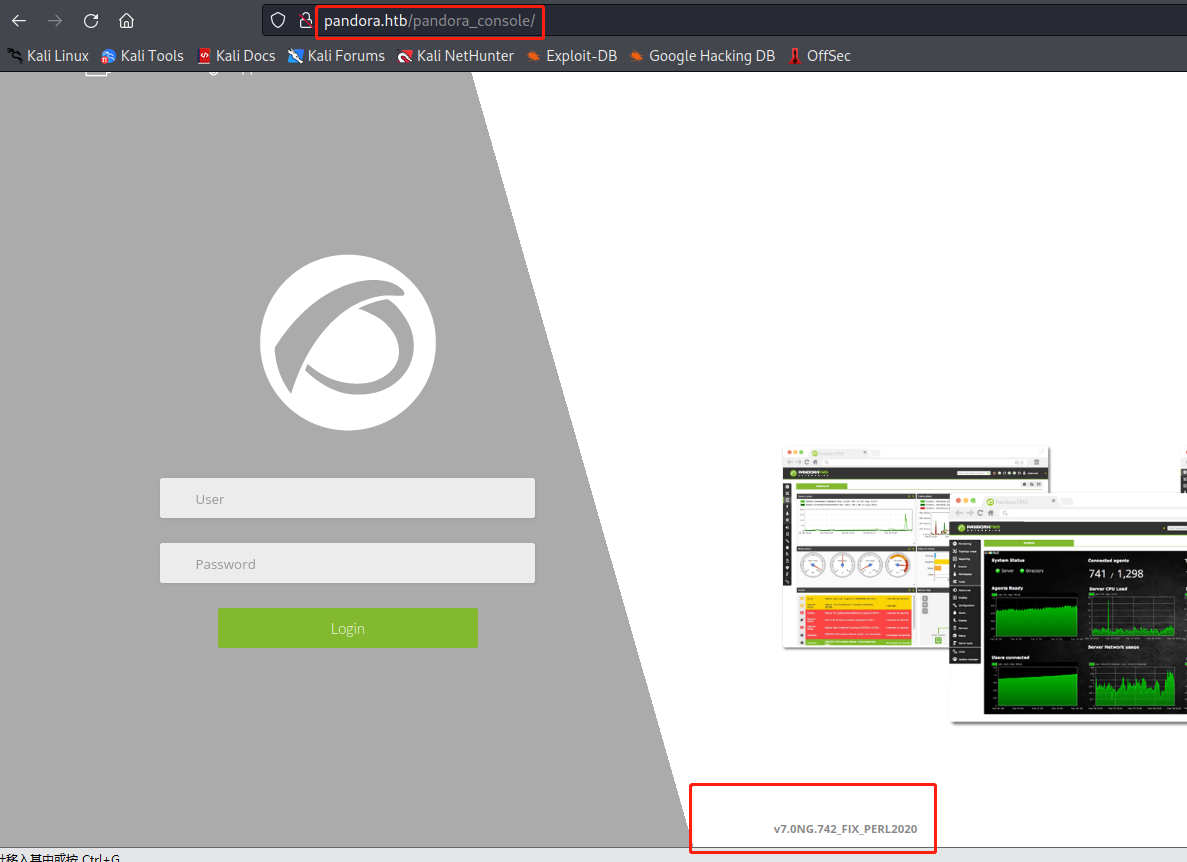Reload the page with the refresh icon

point(91,20)
